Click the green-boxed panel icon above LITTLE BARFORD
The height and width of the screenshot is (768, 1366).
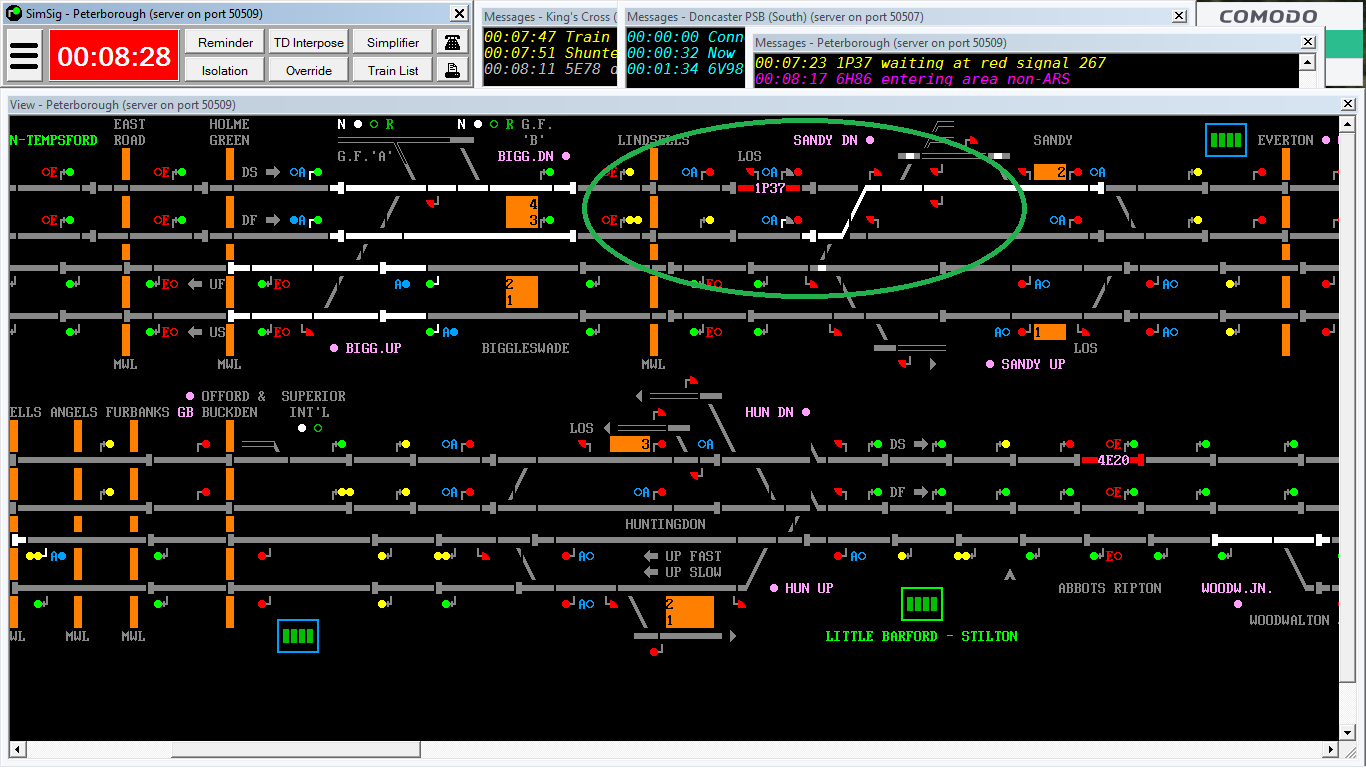point(922,604)
